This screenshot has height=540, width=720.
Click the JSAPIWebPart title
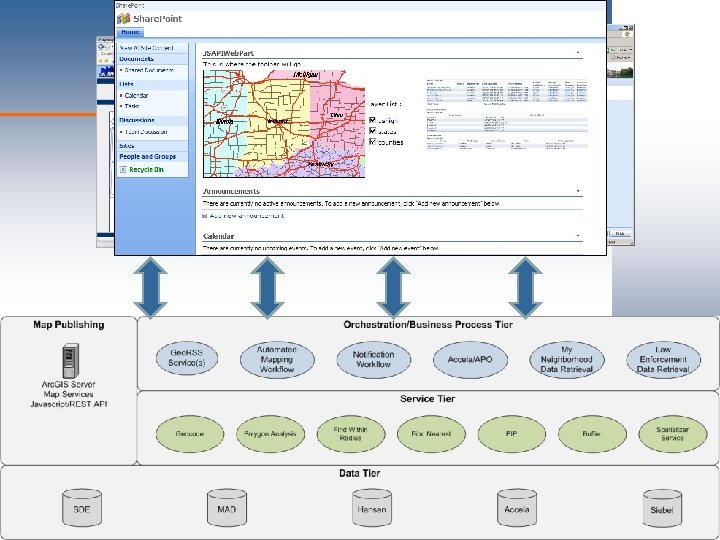click(228, 53)
